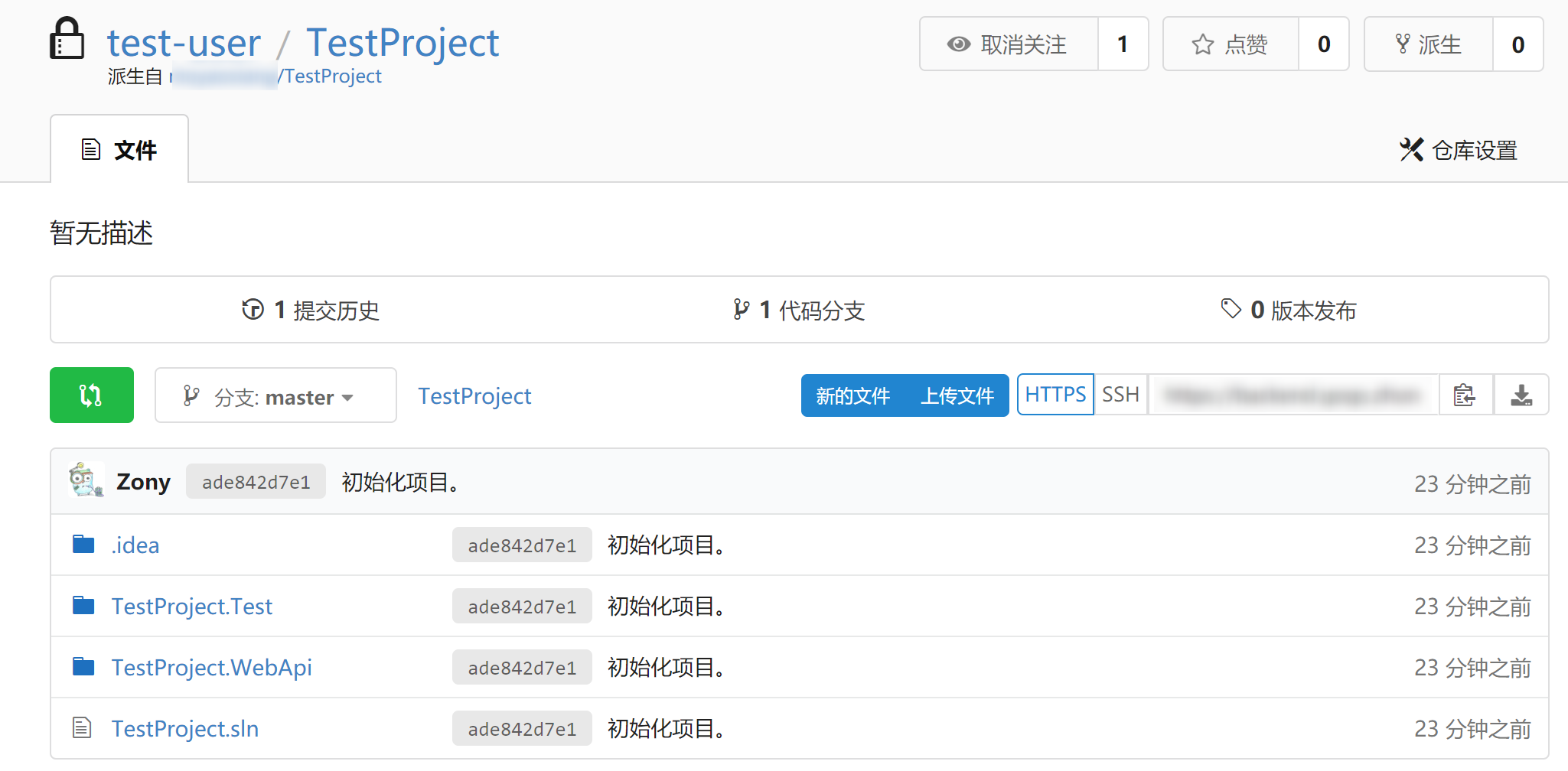Download repository using the download icon
This screenshot has height=771, width=1568.
click(x=1521, y=395)
